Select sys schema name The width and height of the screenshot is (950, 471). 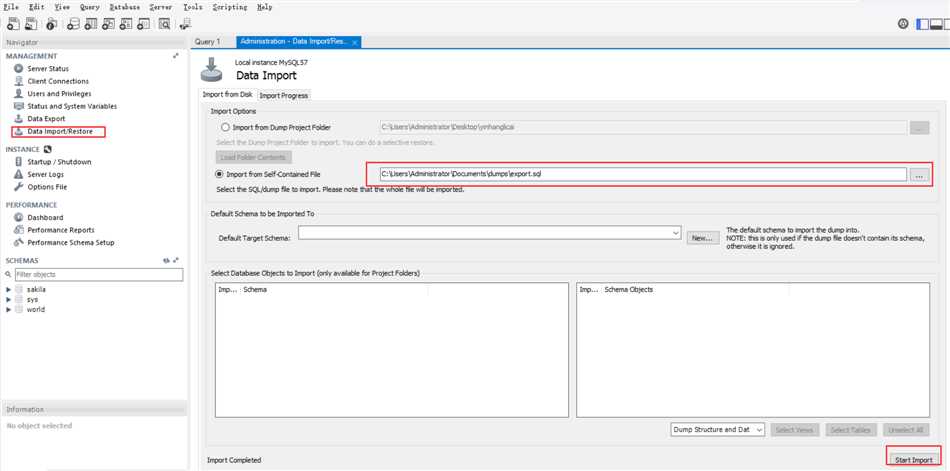pos(33,299)
